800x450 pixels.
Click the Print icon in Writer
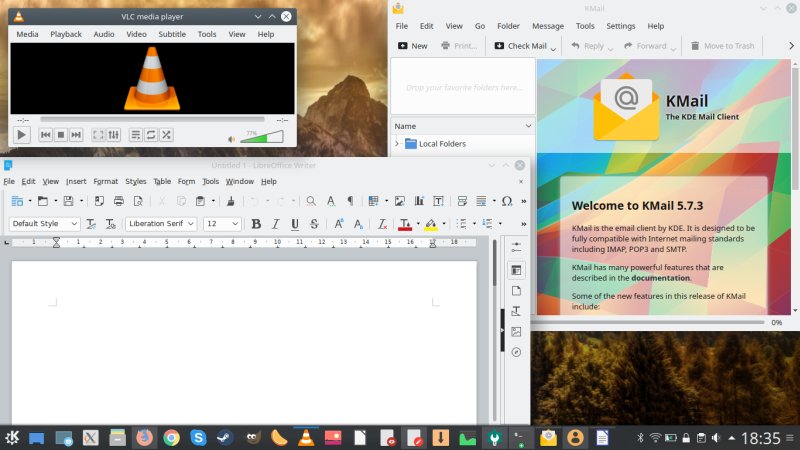[x=119, y=201]
